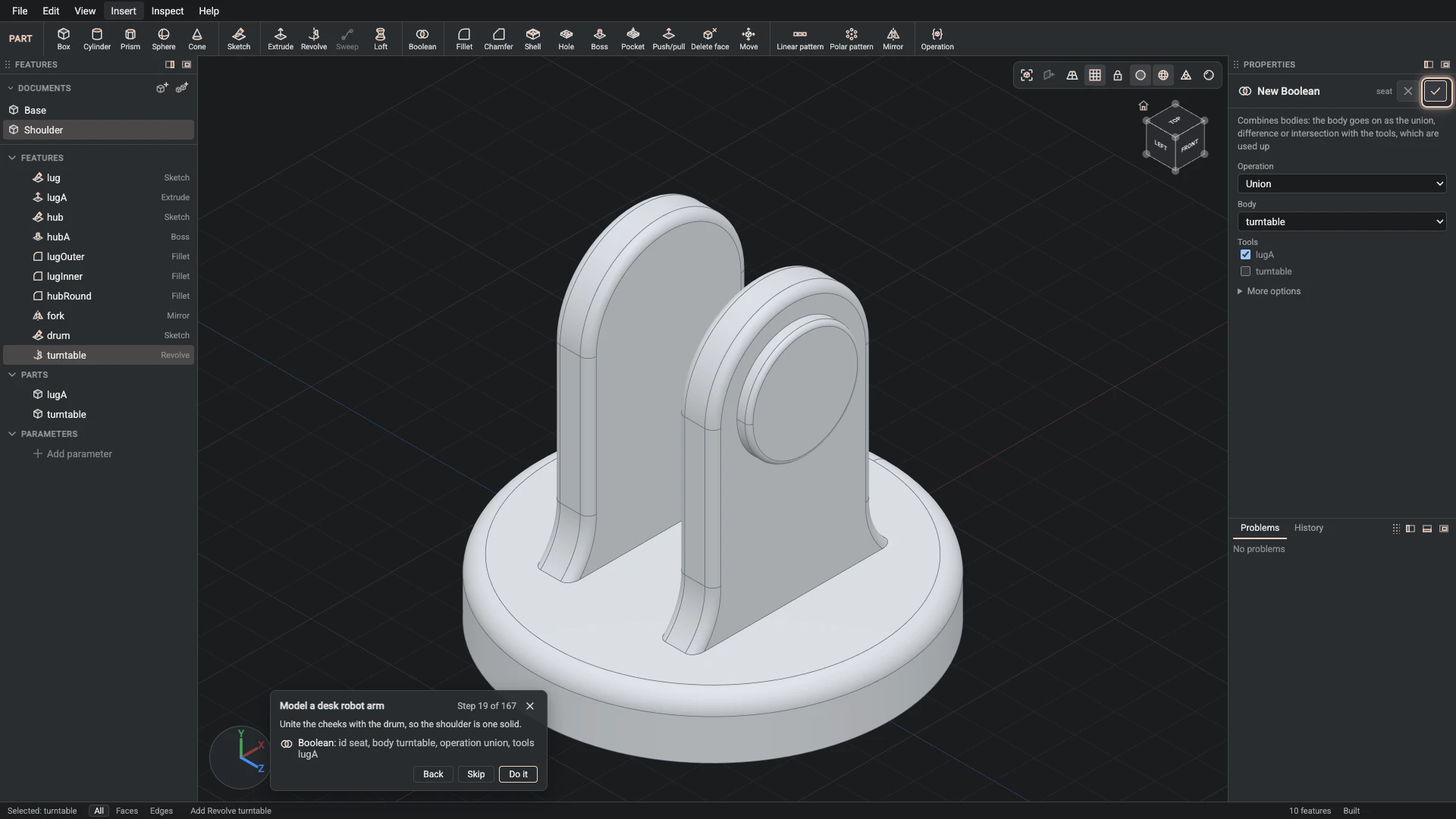Screen dimensions: 1456x819
Task: Open the Loft tool
Action: click(x=381, y=39)
